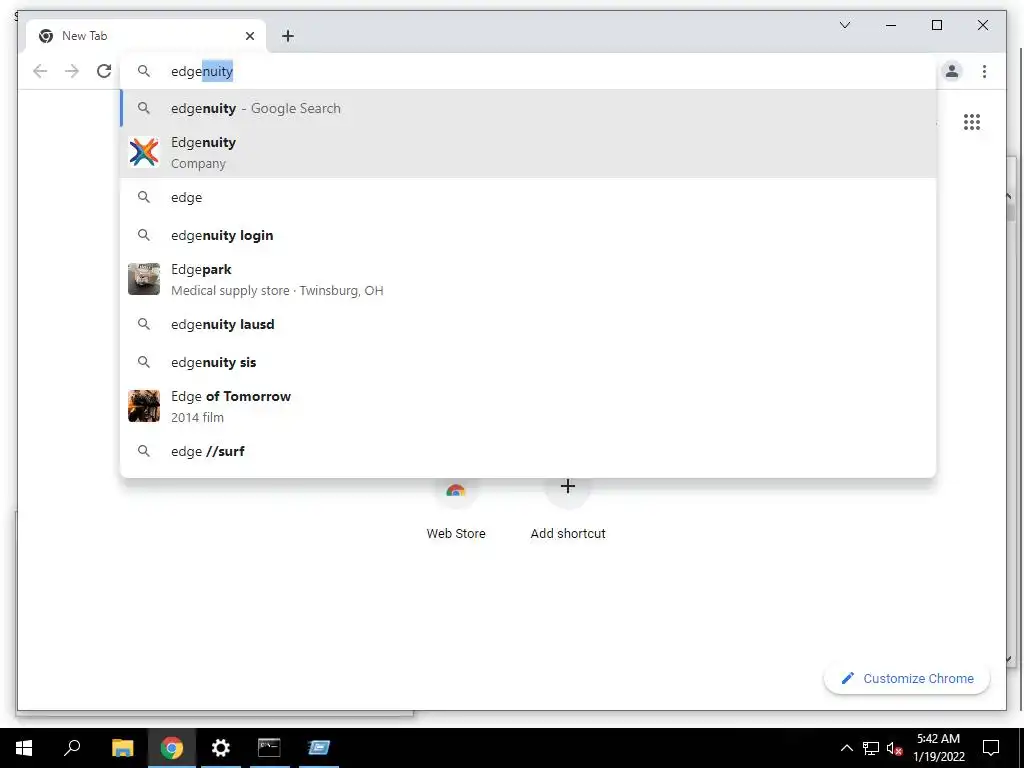1024x768 pixels.
Task: Minimize the Chrome window
Action: [891, 25]
